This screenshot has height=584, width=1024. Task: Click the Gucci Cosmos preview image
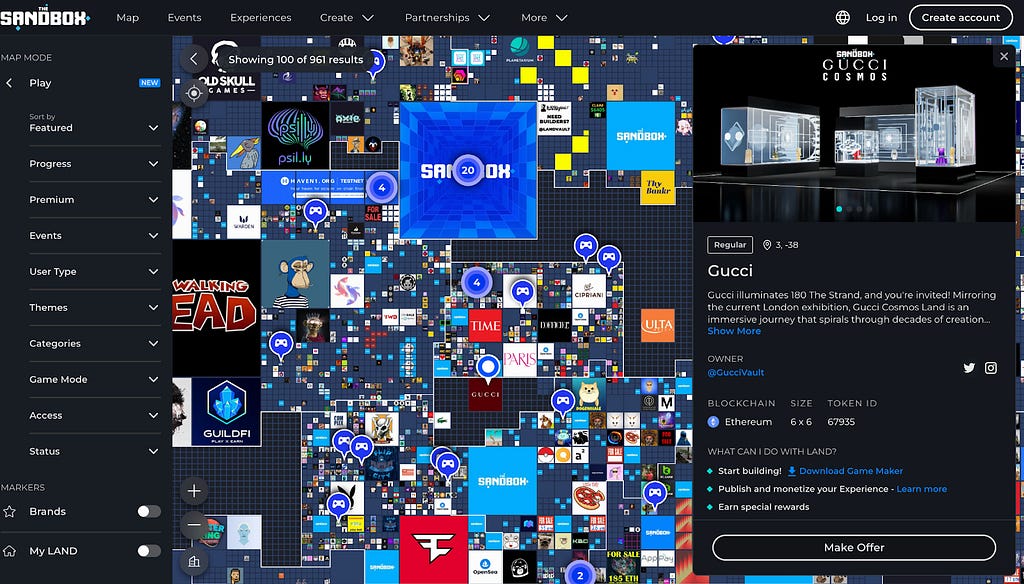[854, 133]
